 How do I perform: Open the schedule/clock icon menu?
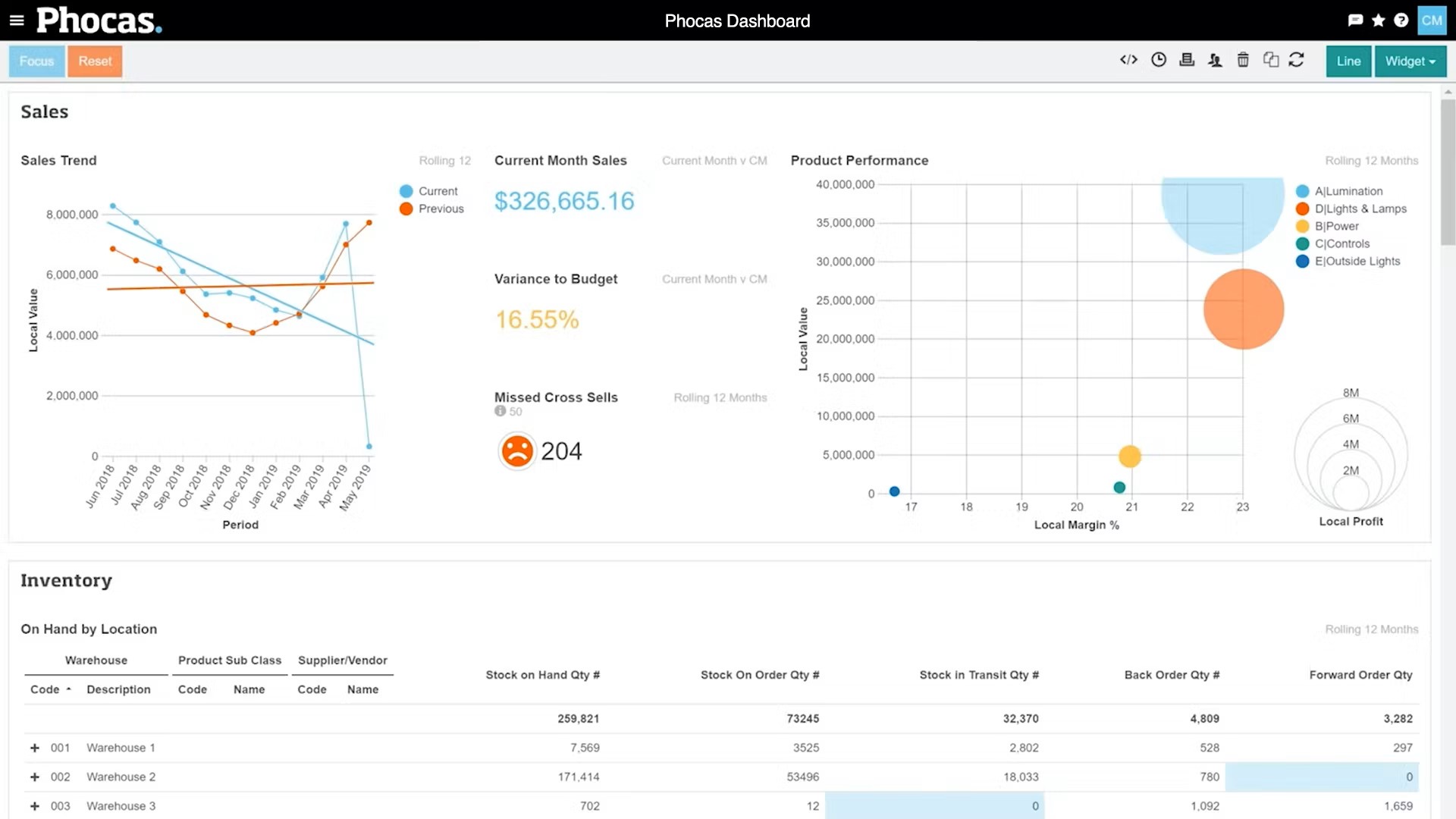(x=1158, y=60)
